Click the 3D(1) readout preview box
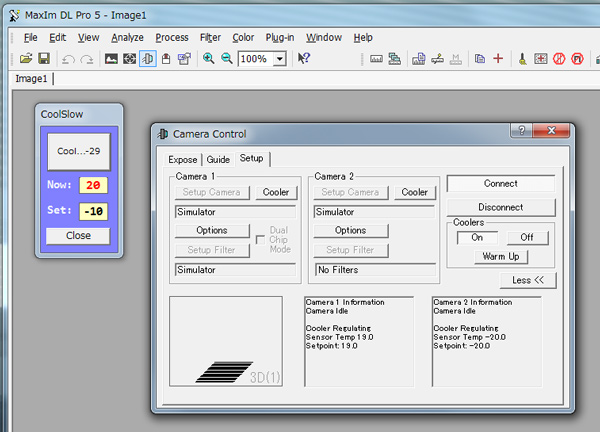Image resolution: width=600 pixels, height=432 pixels. point(226,341)
